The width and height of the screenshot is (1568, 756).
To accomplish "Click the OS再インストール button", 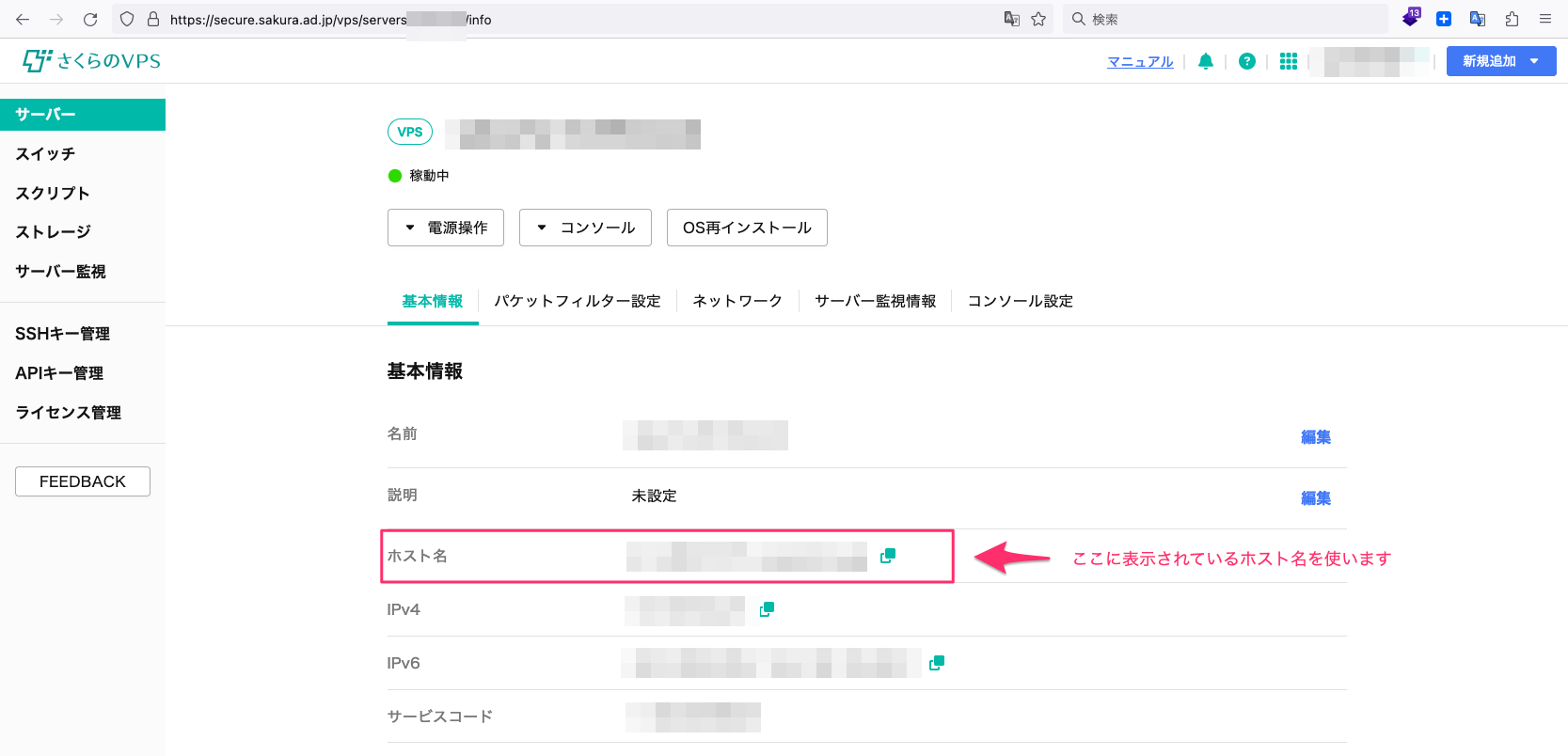I will click(x=747, y=228).
